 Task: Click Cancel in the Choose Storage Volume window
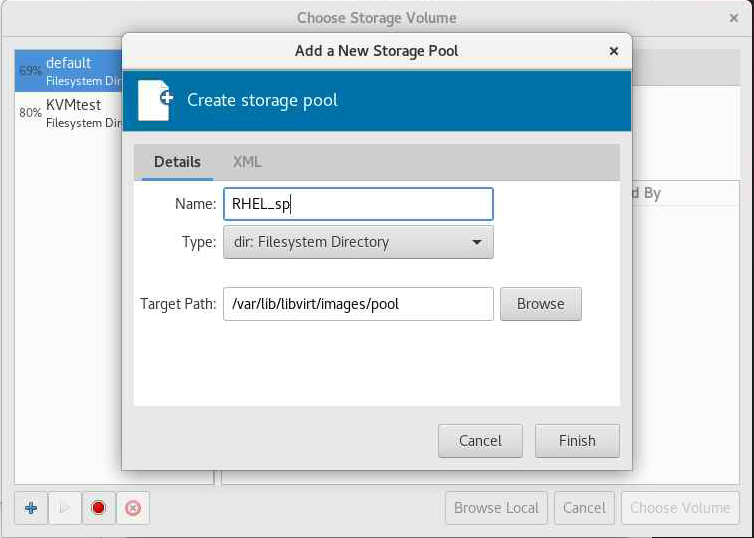click(584, 508)
